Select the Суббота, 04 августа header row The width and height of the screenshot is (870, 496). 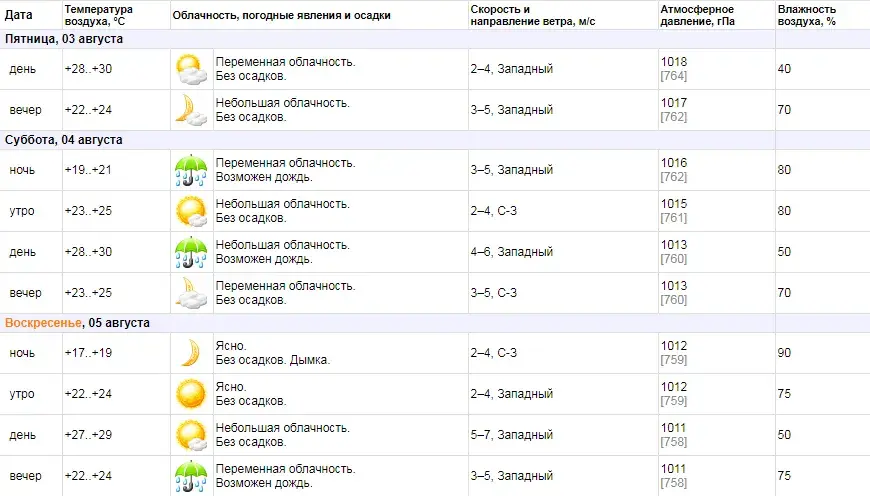pos(387,140)
